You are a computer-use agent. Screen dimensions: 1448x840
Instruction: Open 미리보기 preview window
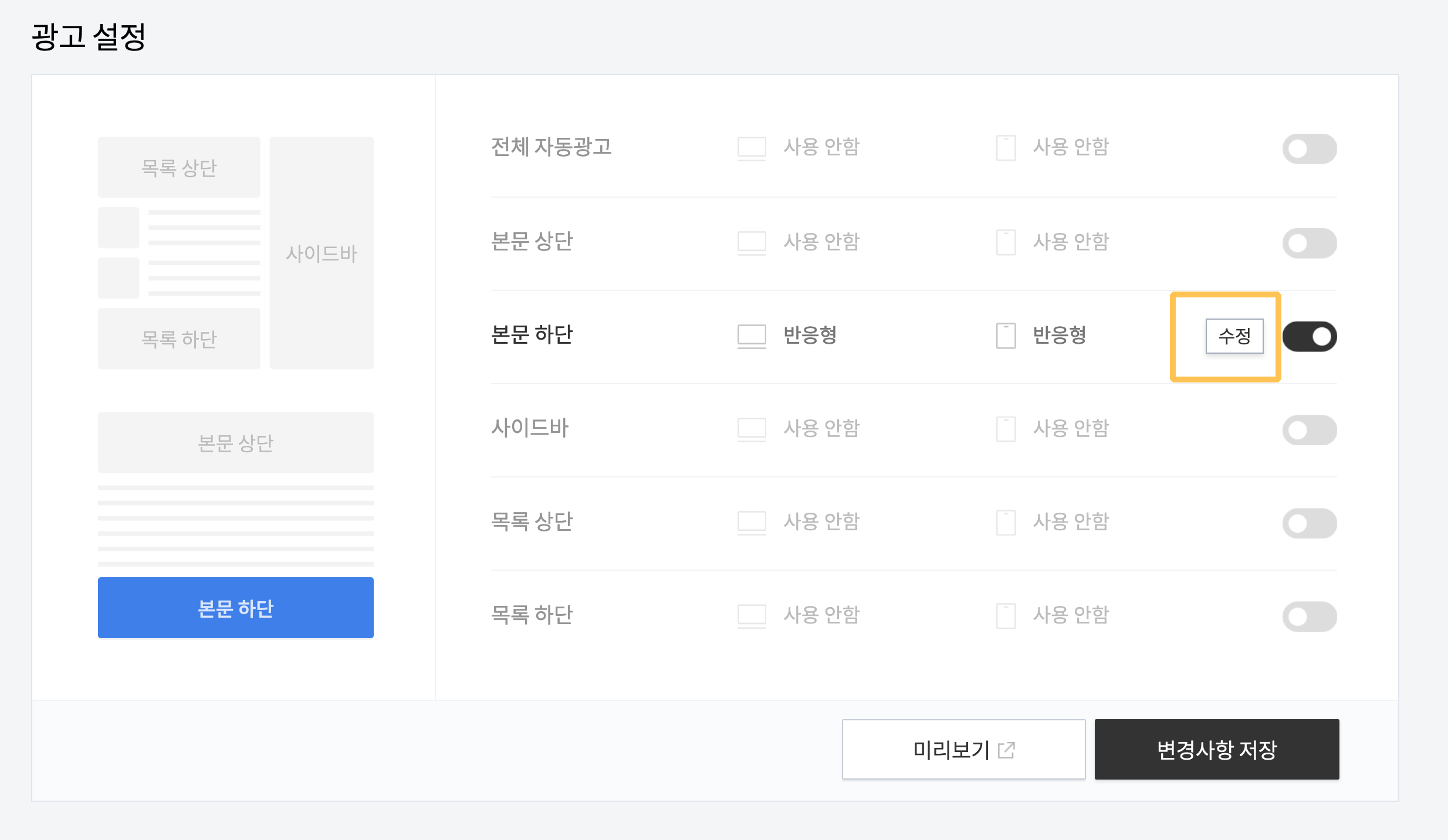(x=962, y=749)
